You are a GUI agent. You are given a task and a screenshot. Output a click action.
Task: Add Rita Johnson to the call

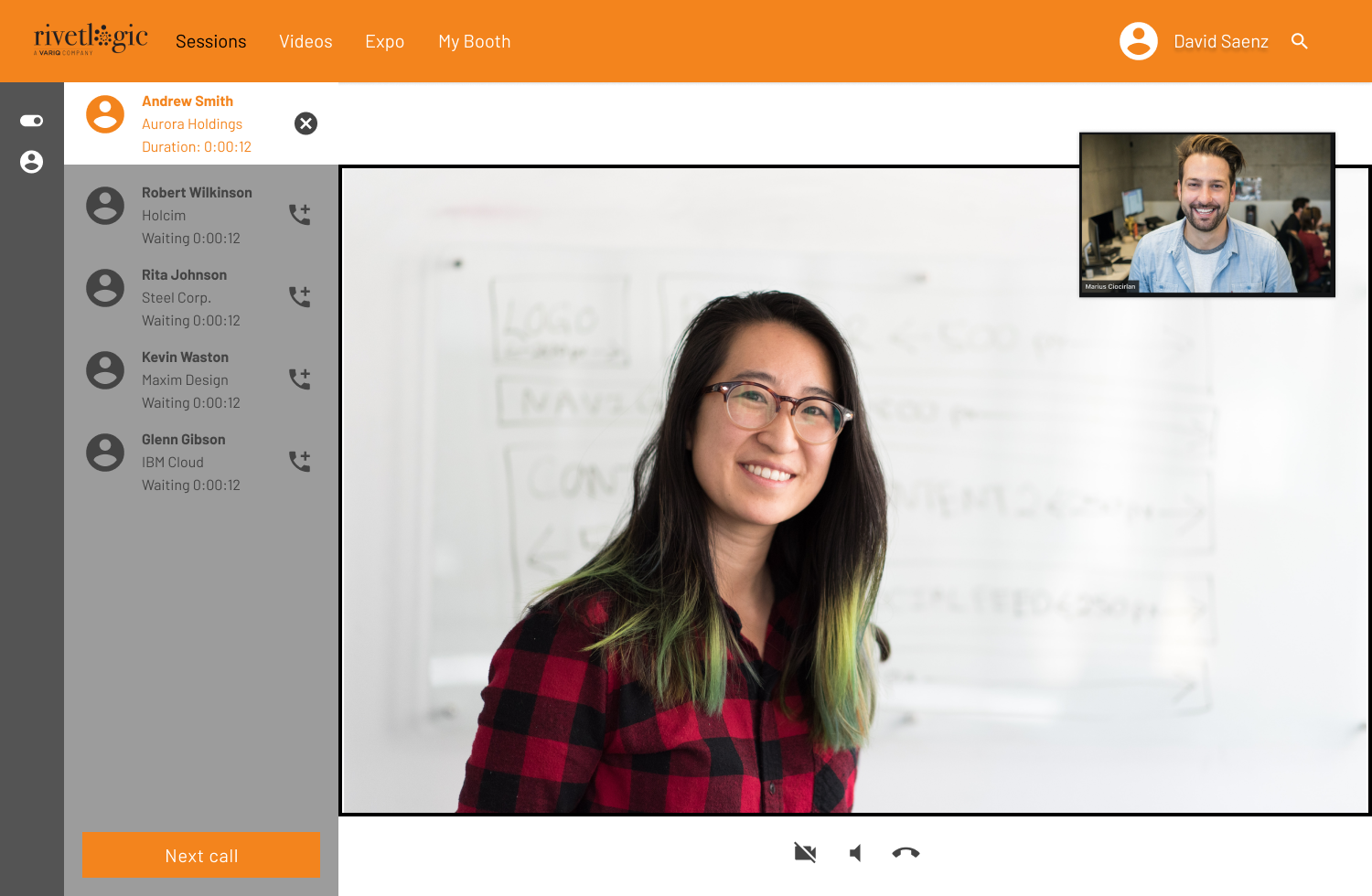click(x=300, y=296)
